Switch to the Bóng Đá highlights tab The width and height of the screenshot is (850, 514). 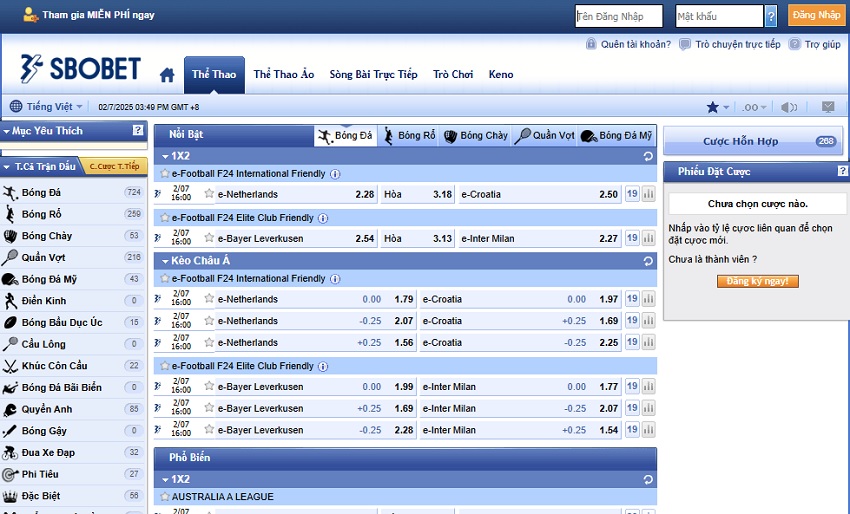click(x=345, y=136)
